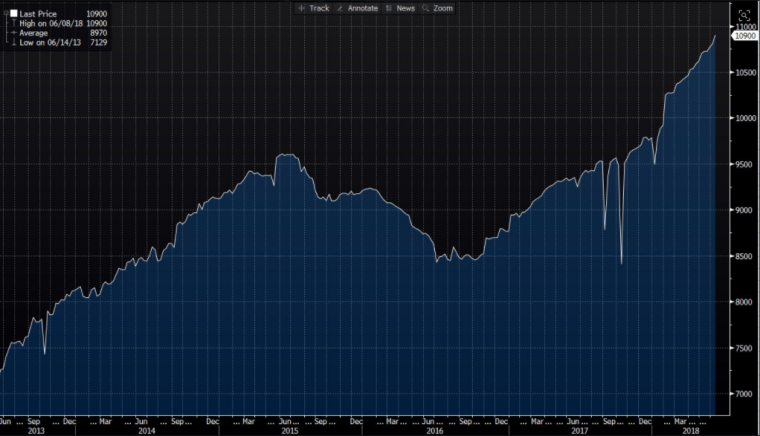Click the Track crosshair button

[x=313, y=8]
